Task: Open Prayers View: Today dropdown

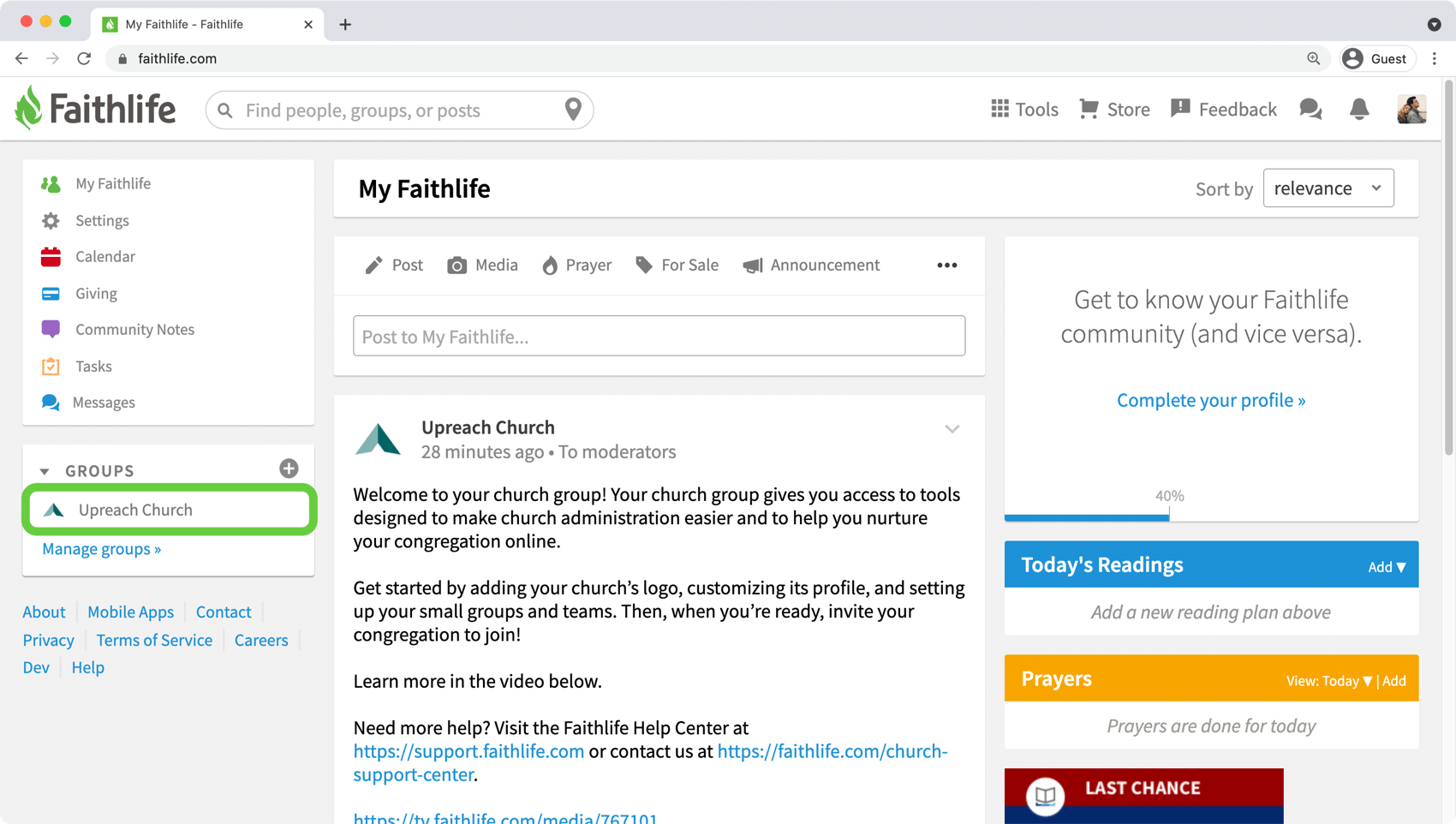Action: (1328, 681)
